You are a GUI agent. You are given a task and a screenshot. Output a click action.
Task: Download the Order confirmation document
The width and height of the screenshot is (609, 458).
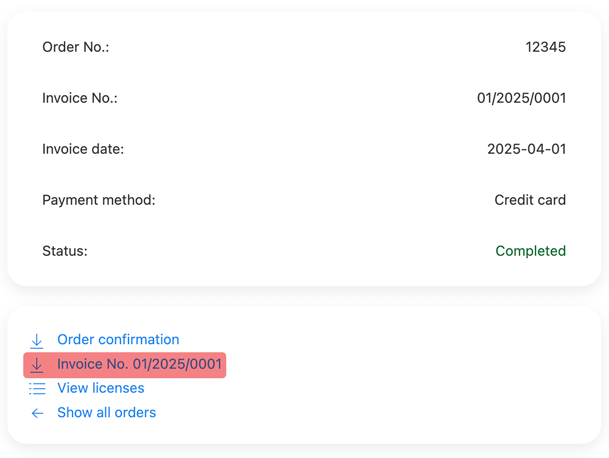(118, 340)
